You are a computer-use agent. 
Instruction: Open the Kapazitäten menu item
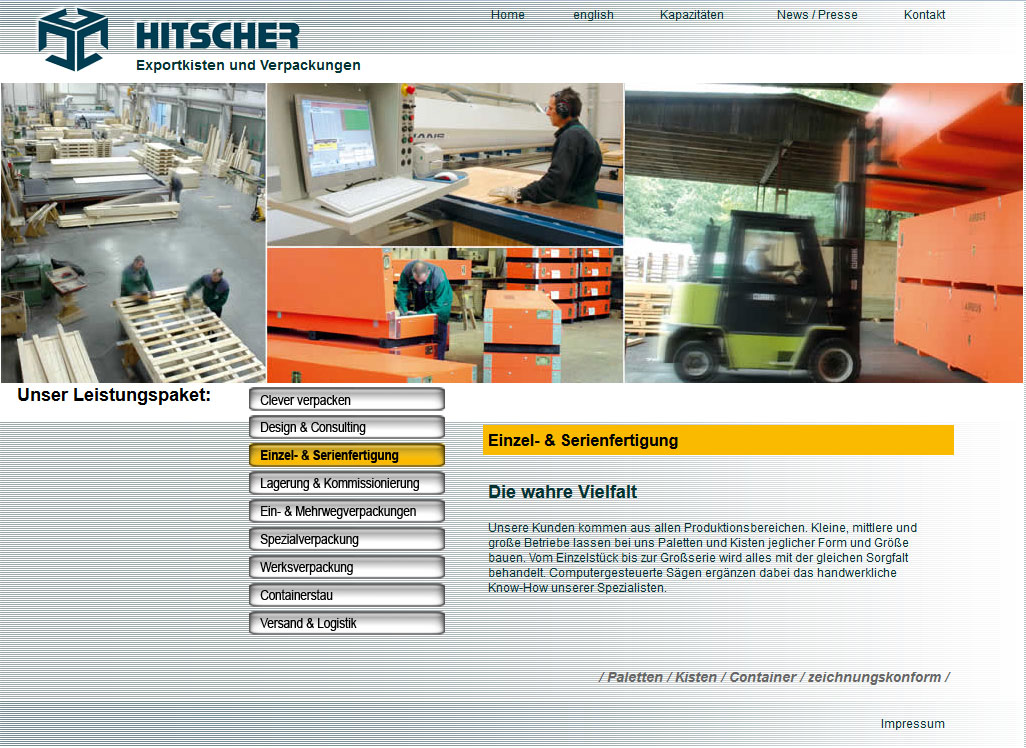[692, 14]
